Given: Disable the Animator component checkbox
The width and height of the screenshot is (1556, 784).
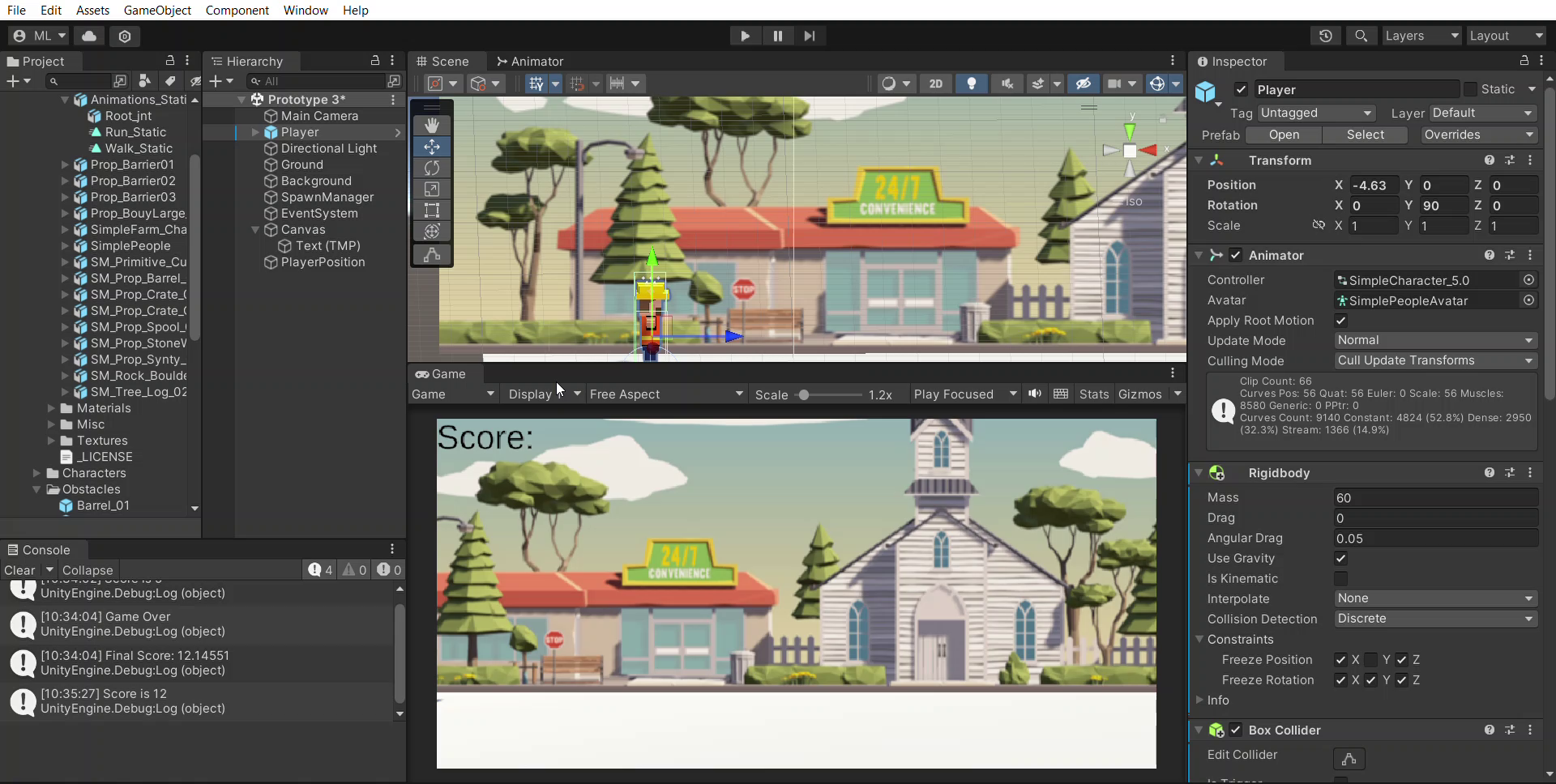Looking at the screenshot, I should [1236, 255].
